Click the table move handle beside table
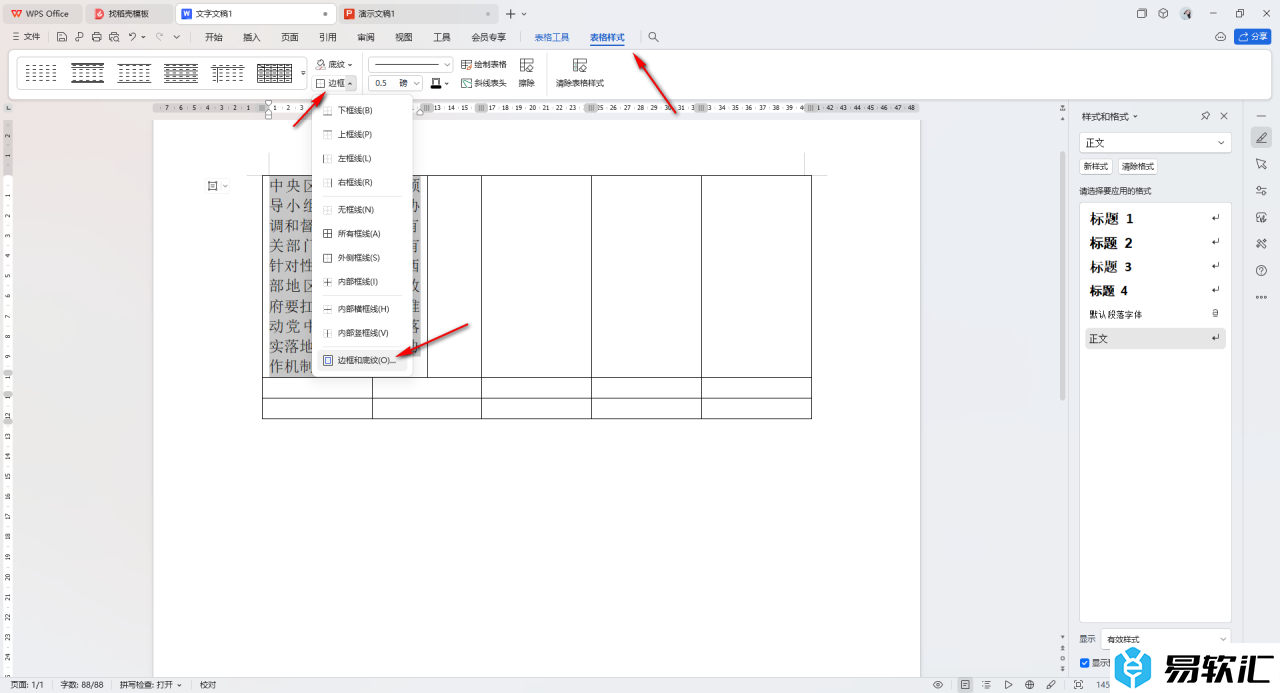1280x693 pixels. [213, 185]
